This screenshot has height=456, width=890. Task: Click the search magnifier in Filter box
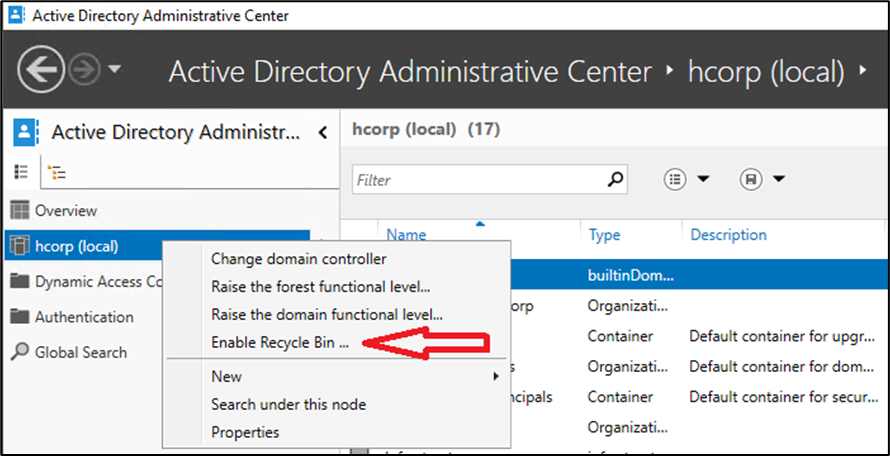pos(616,180)
